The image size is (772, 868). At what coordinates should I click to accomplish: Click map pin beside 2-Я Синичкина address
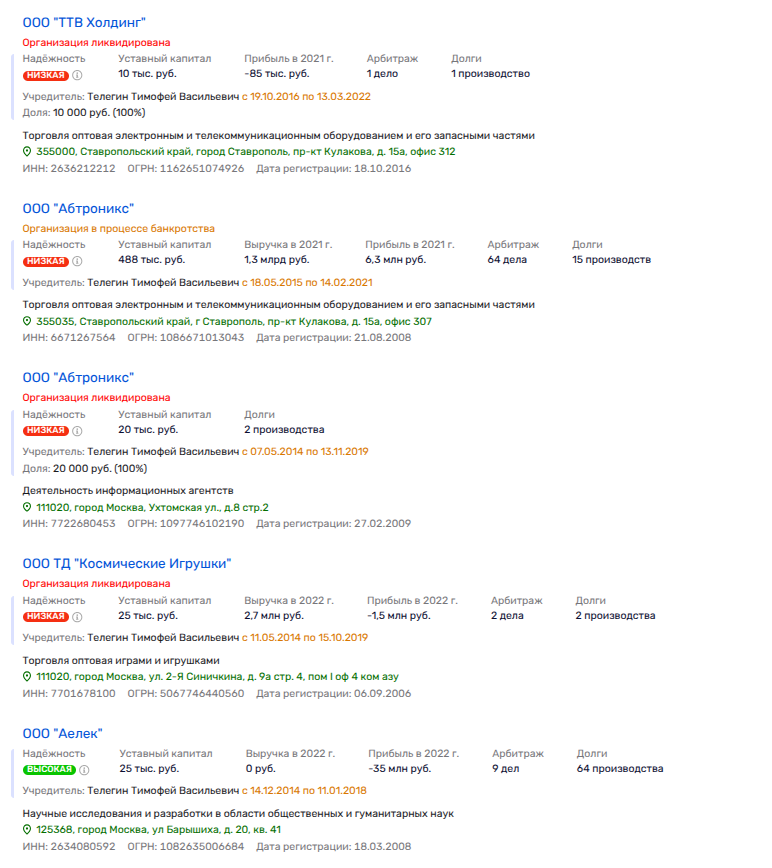click(x=28, y=678)
